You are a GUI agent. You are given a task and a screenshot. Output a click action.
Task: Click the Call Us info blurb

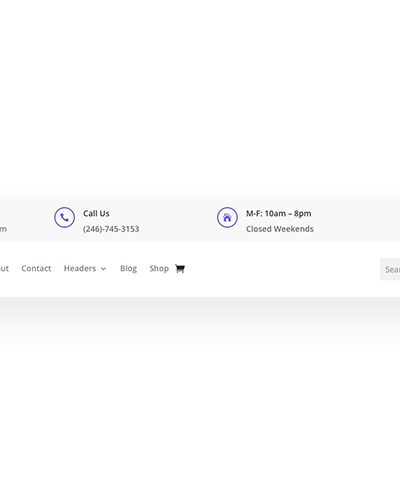(x=97, y=218)
